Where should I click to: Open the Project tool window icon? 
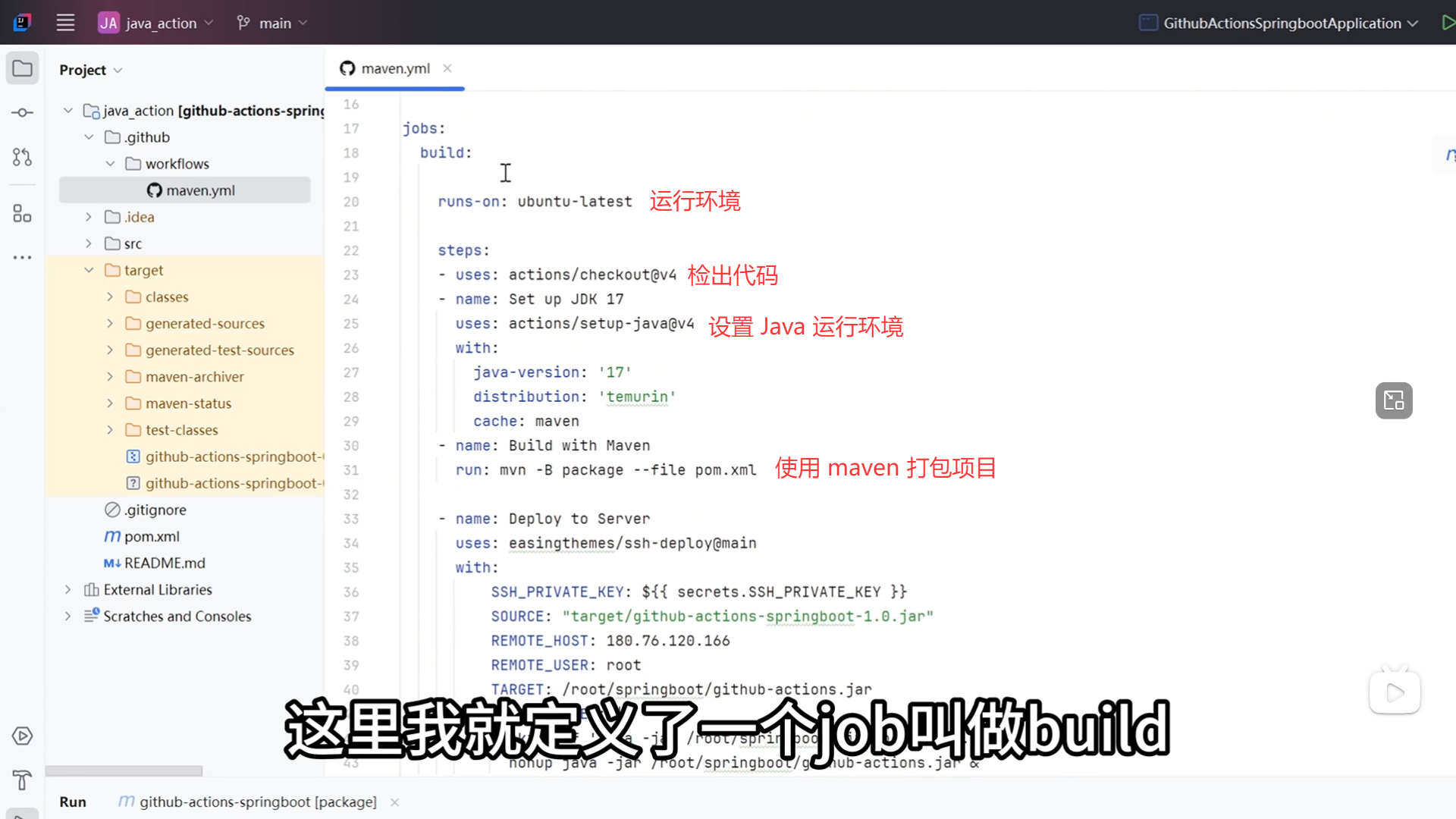(x=22, y=69)
